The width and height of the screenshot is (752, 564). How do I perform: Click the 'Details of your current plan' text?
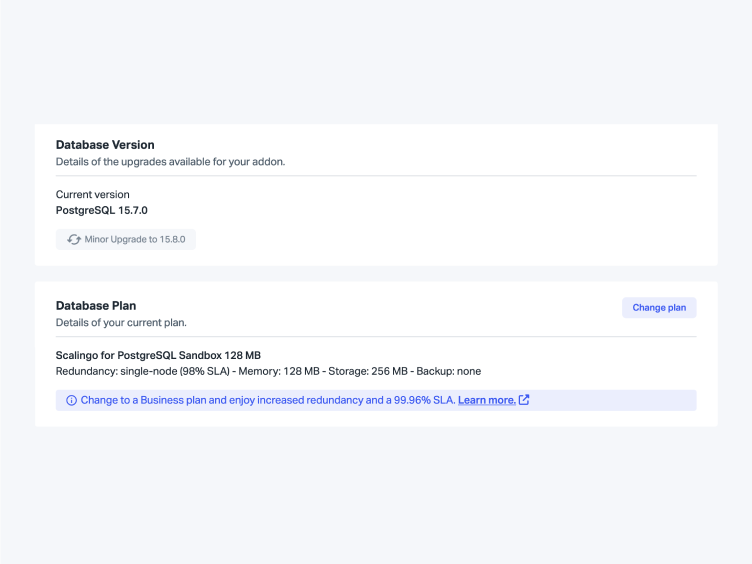[x=121, y=323]
